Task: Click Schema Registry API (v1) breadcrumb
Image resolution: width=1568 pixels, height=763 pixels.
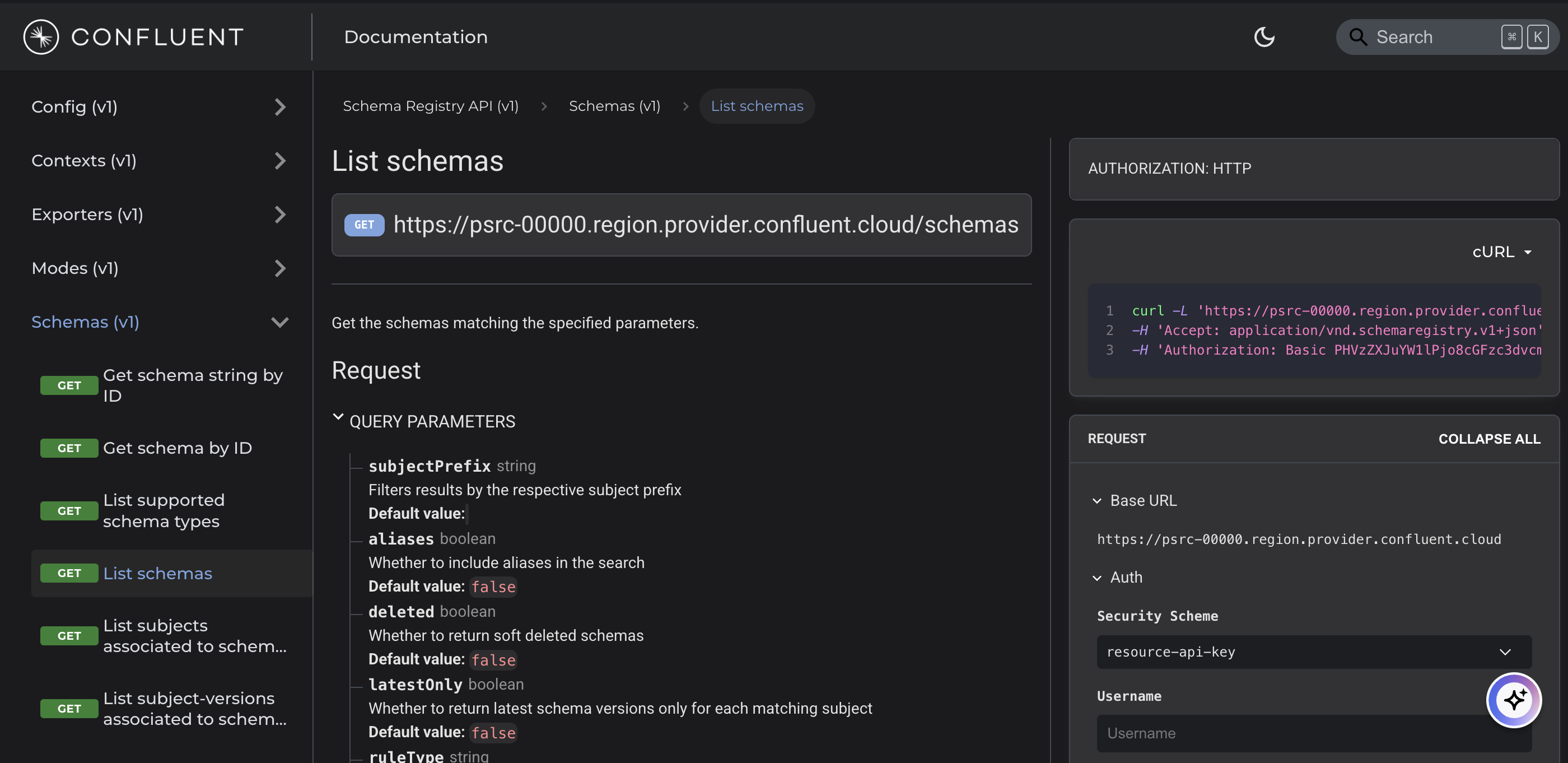Action: pos(430,106)
